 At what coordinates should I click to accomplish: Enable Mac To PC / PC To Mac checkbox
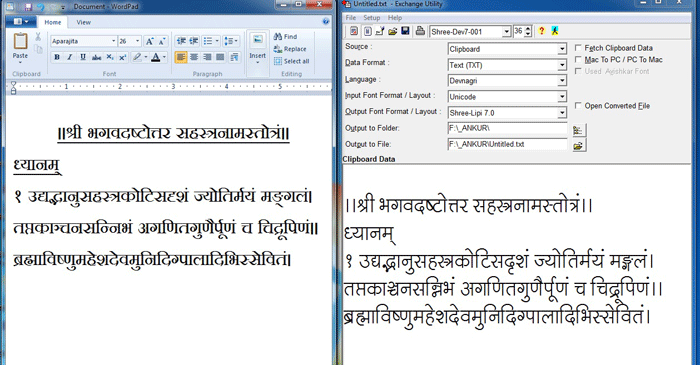(578, 59)
